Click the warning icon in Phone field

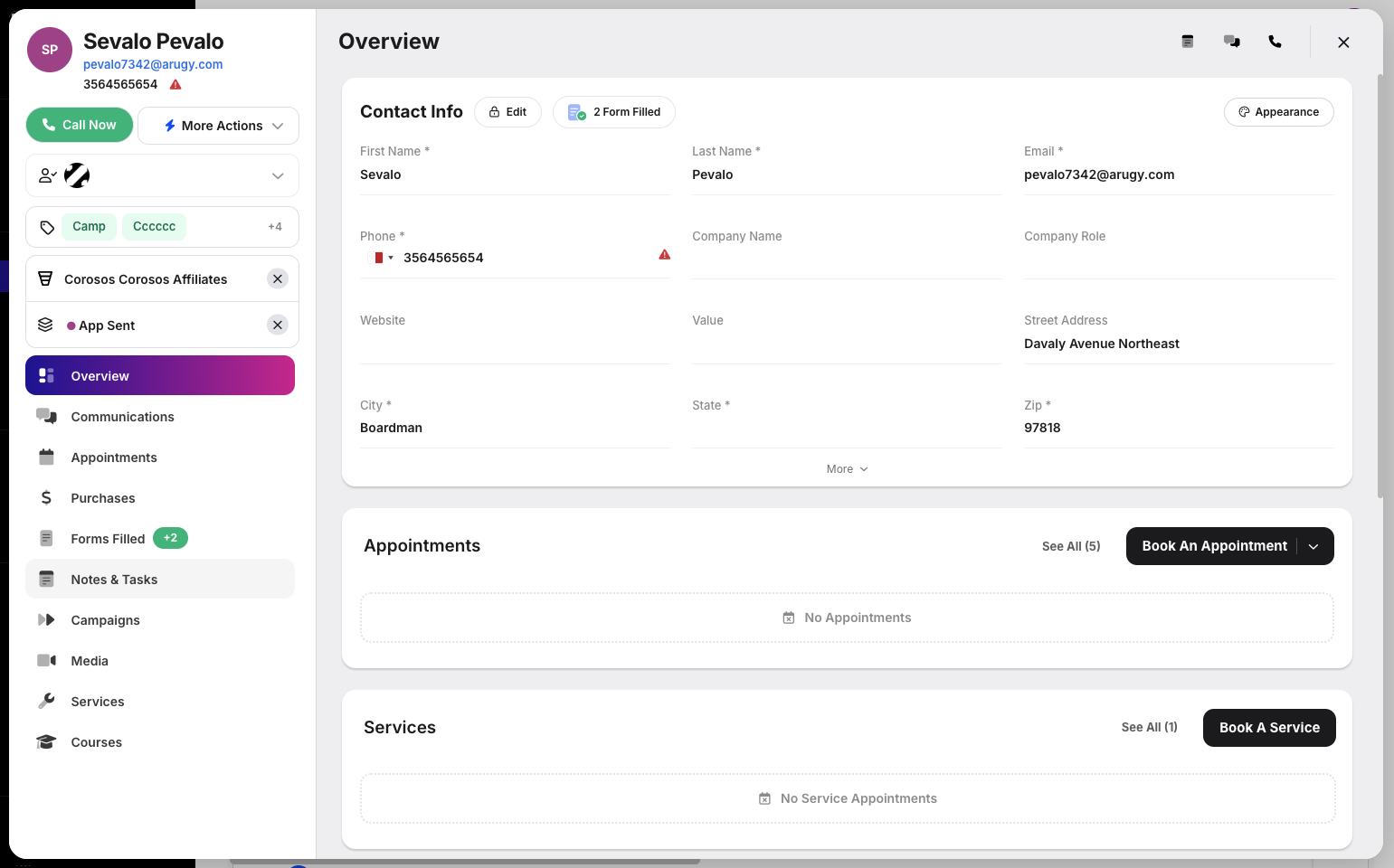coord(665,255)
